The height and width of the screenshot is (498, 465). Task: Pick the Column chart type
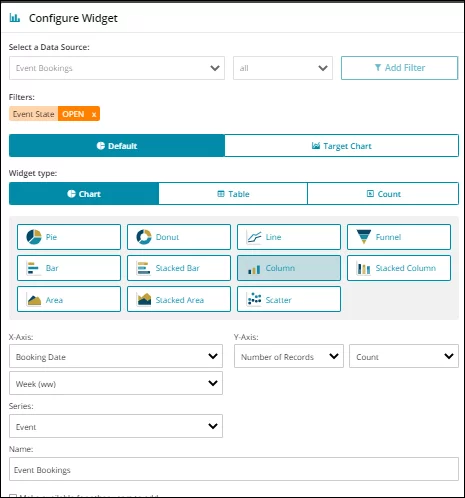click(x=289, y=268)
